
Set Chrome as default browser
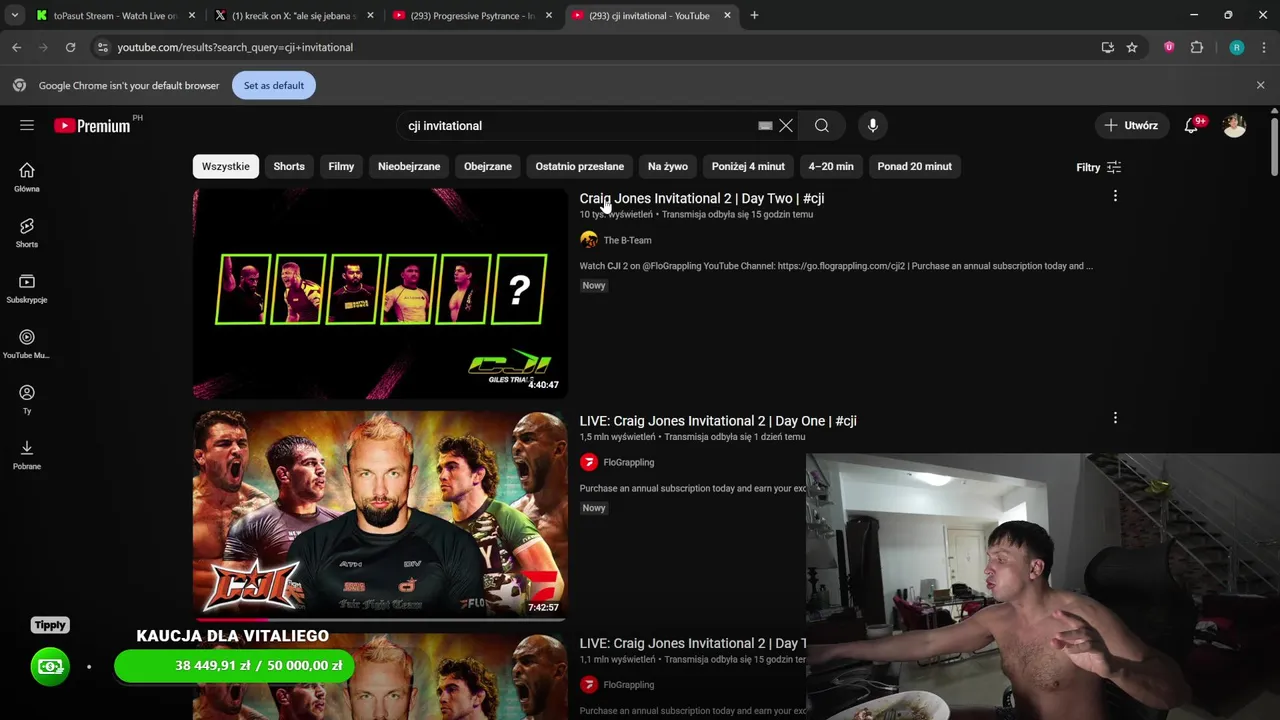tap(274, 85)
